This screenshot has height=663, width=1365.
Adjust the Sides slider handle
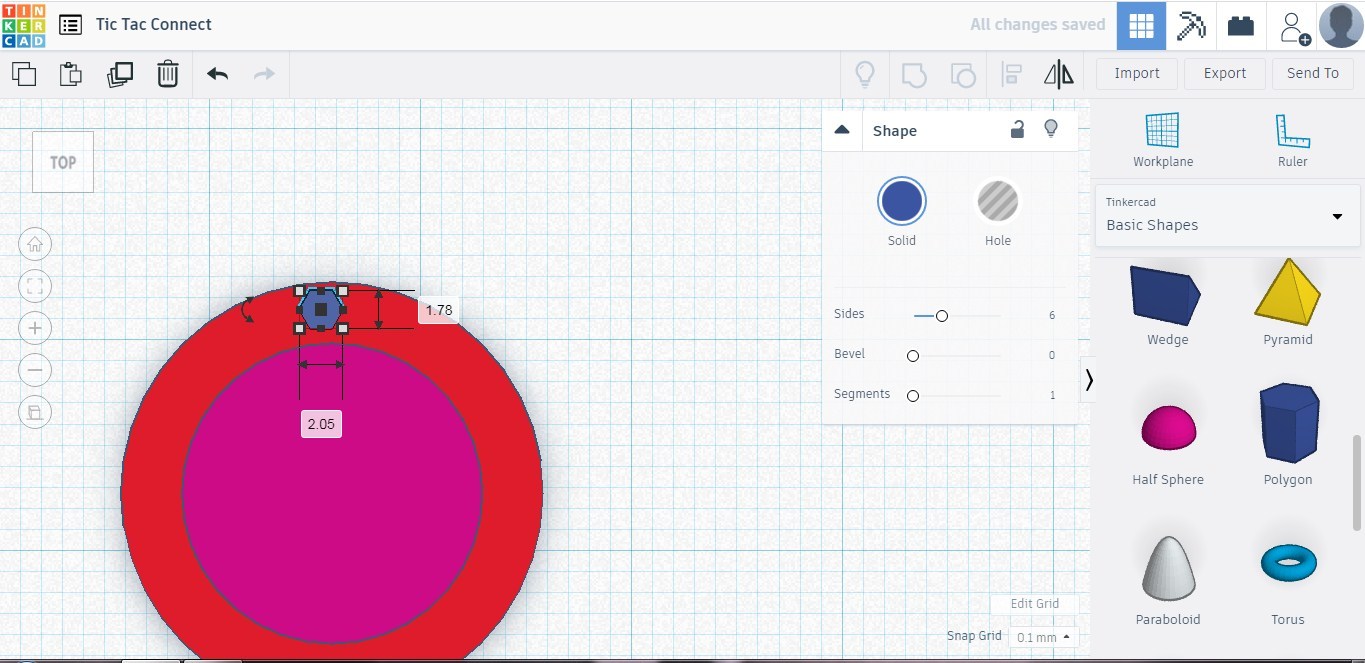[x=941, y=315]
